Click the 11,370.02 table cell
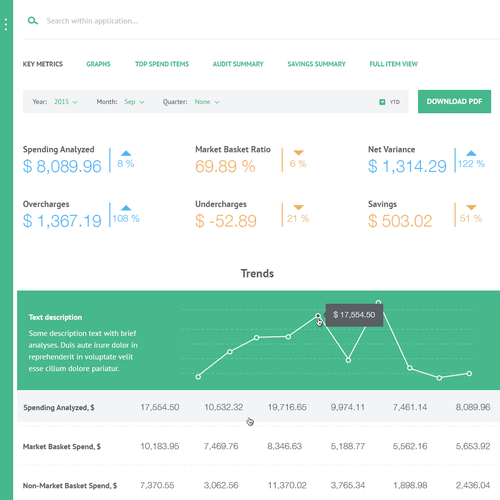 point(287,485)
